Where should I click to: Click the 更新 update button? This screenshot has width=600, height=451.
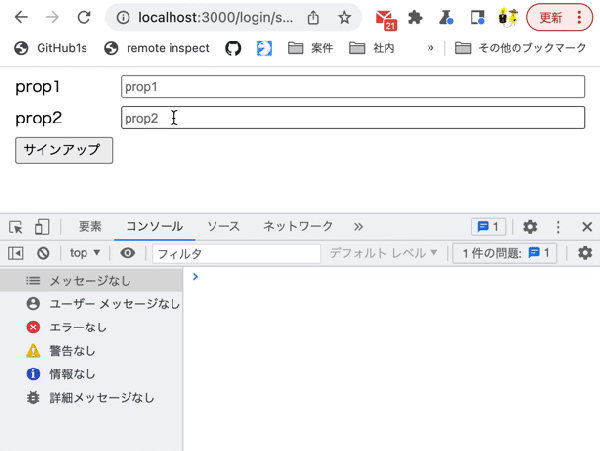559,18
